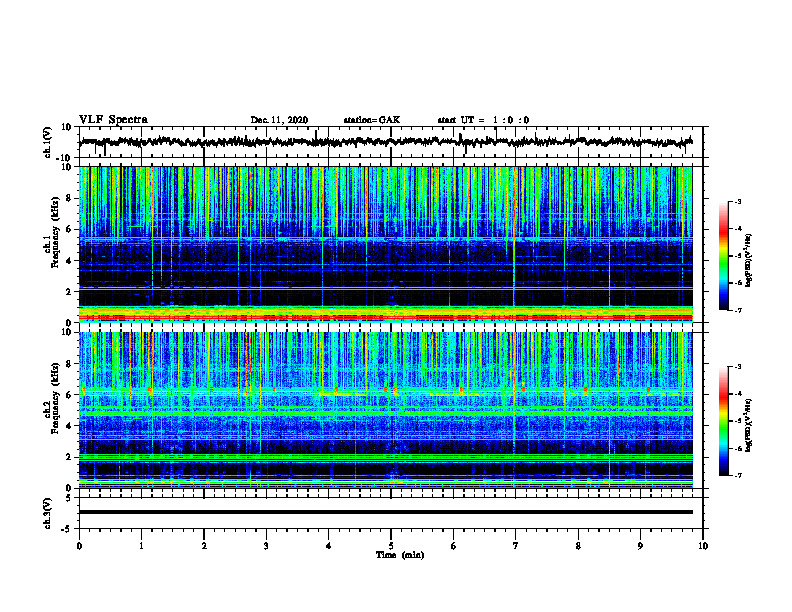
Task: Select the date "Dec. 11, 2020"
Action: (279, 120)
